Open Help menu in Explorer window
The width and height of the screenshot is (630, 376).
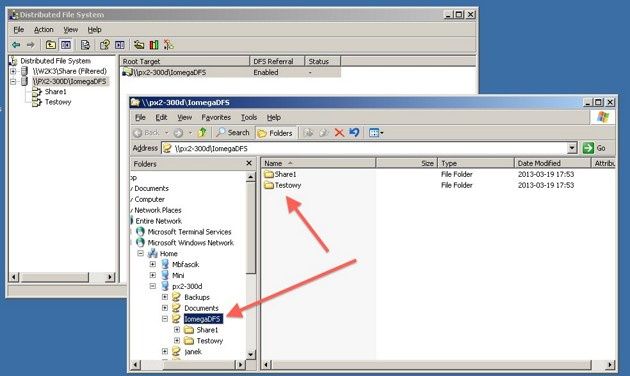coord(274,117)
